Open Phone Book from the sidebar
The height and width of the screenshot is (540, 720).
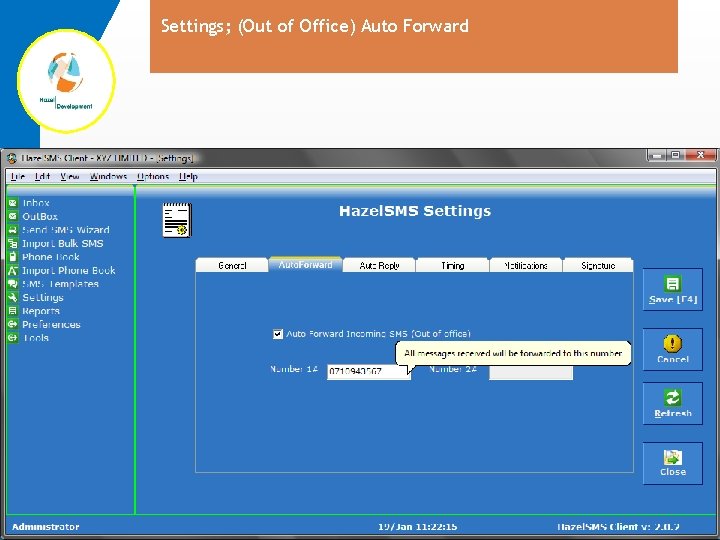(51, 257)
